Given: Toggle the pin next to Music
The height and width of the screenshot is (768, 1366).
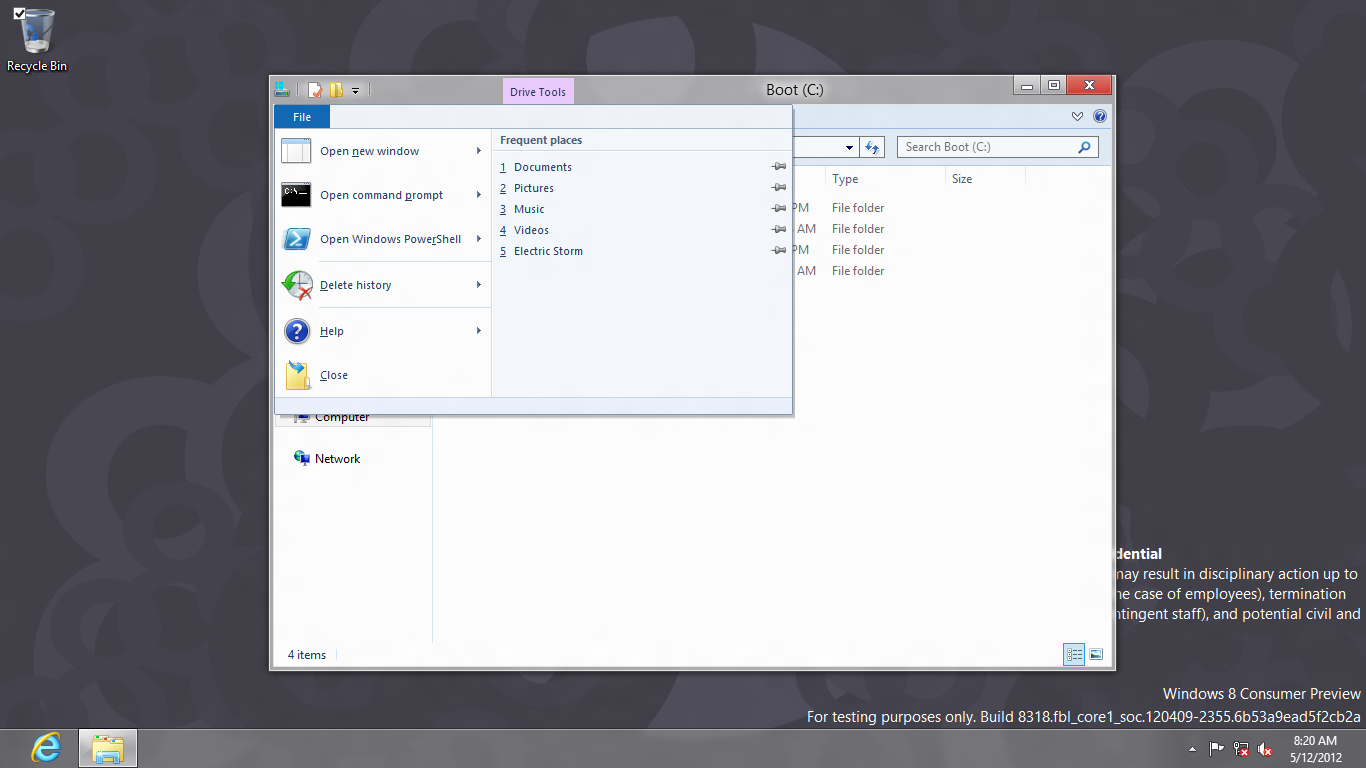Looking at the screenshot, I should click(x=779, y=209).
